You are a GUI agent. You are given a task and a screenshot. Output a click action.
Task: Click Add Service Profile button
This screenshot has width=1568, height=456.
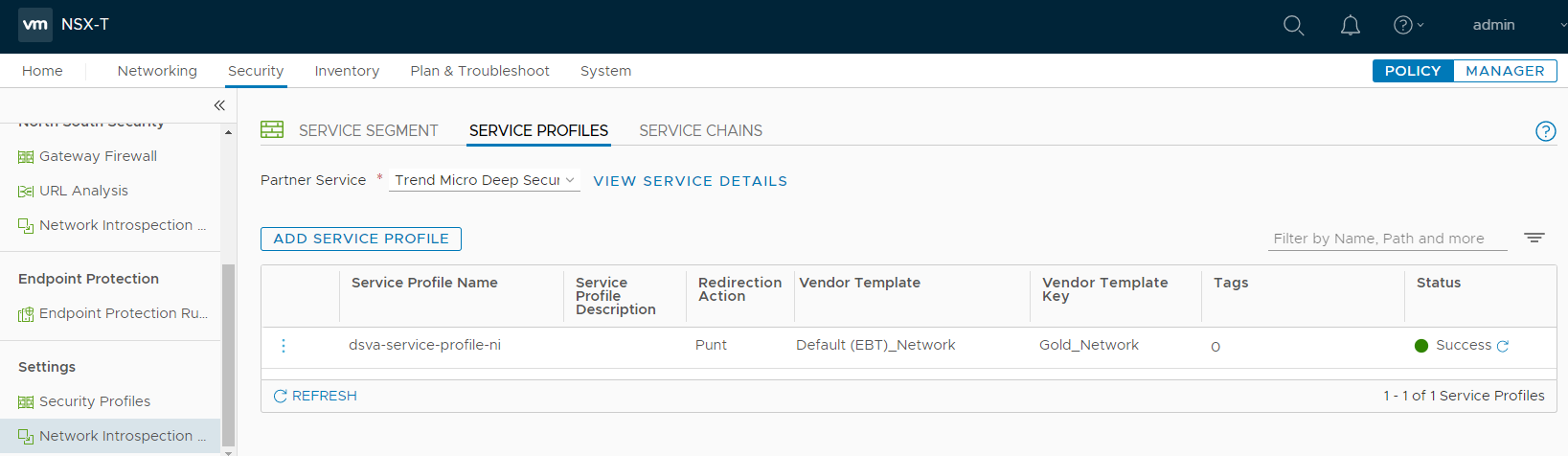tap(361, 239)
